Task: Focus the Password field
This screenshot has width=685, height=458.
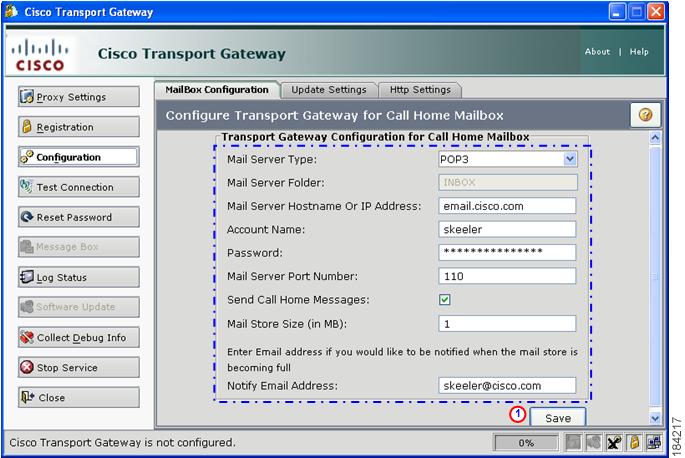Action: pyautogui.click(x=507, y=253)
